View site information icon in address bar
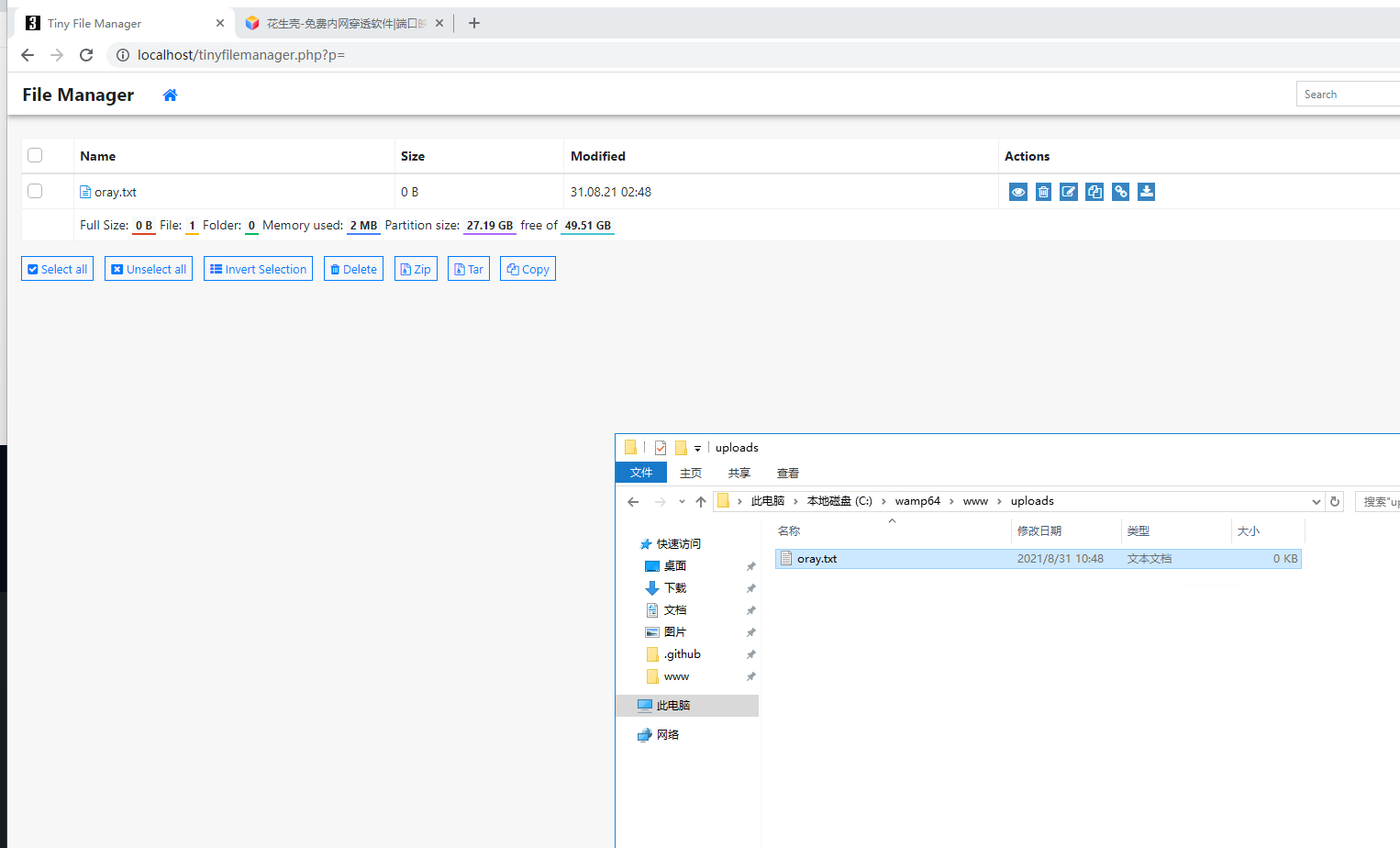This screenshot has height=848, width=1400. point(122,55)
